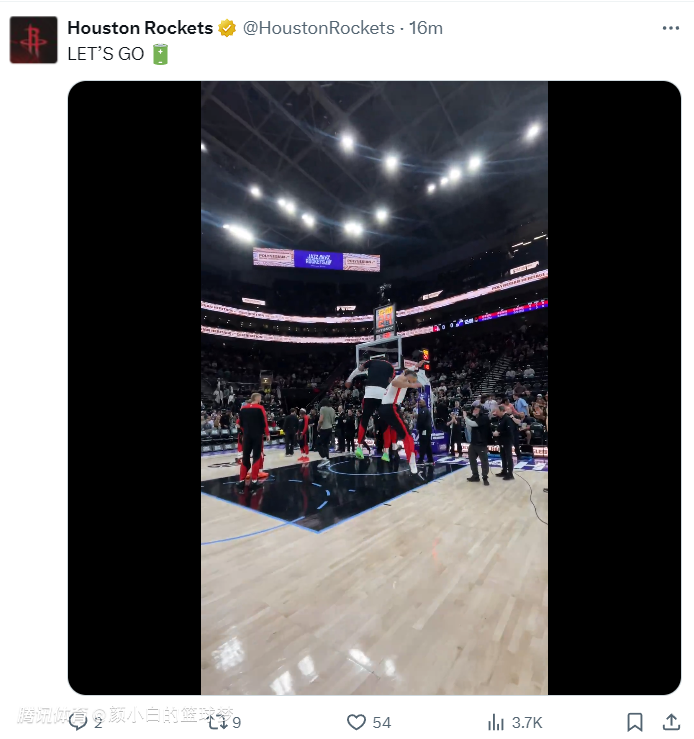This screenshot has height=739, width=694.
Task: Open the share tweet menu
Action: (671, 721)
